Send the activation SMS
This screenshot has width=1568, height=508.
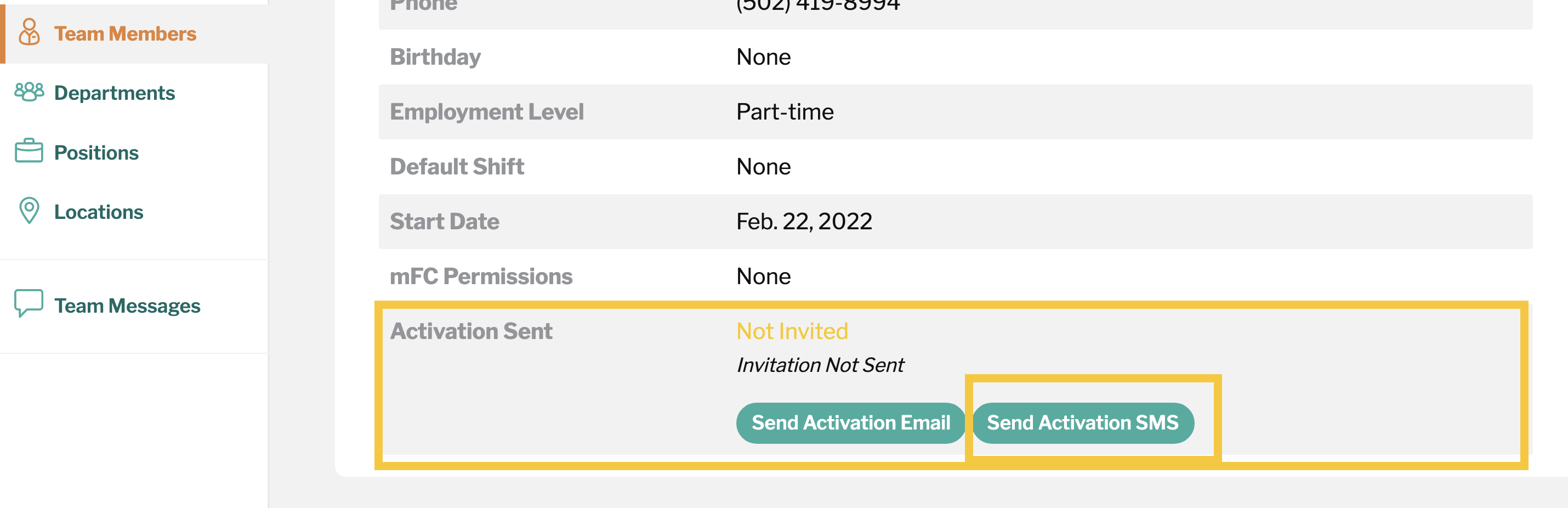(x=1083, y=423)
